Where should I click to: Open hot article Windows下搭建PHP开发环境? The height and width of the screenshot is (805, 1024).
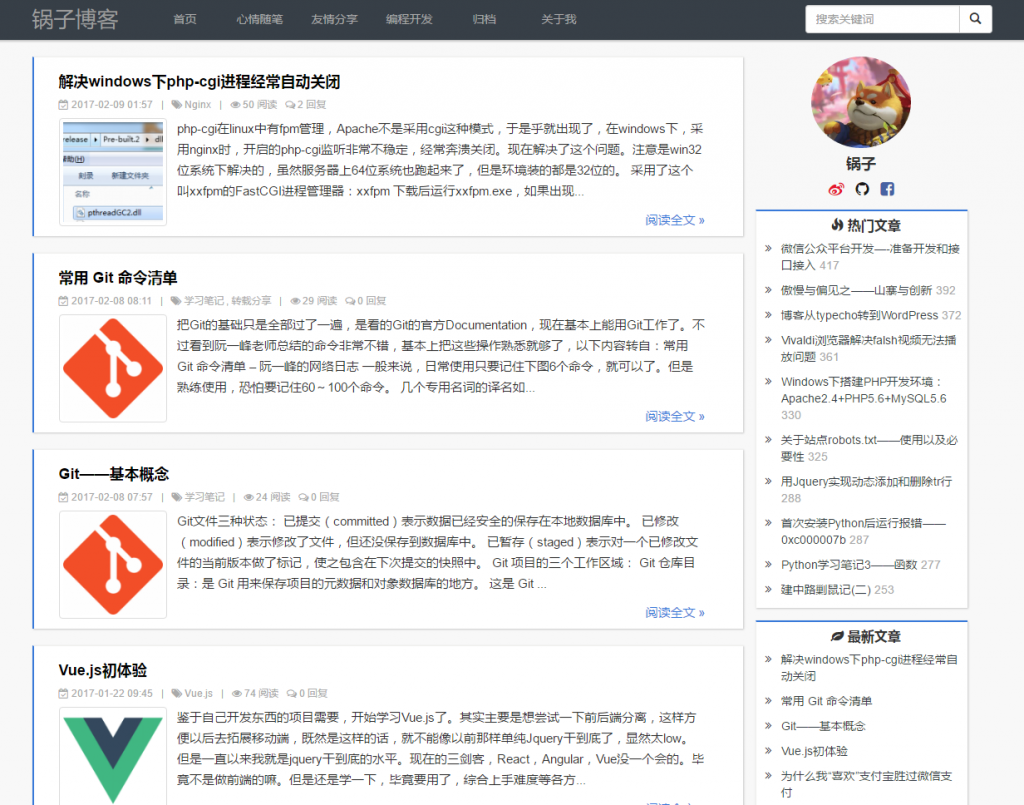coord(863,390)
